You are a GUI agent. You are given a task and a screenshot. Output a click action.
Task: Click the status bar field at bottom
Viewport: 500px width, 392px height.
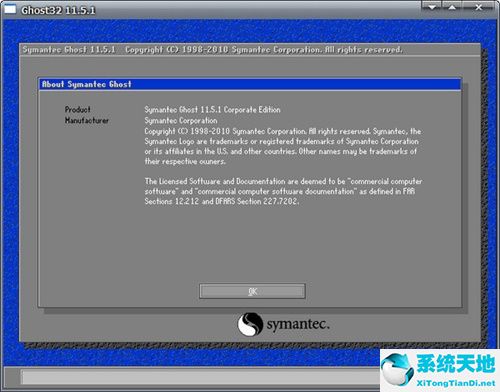(x=200, y=377)
